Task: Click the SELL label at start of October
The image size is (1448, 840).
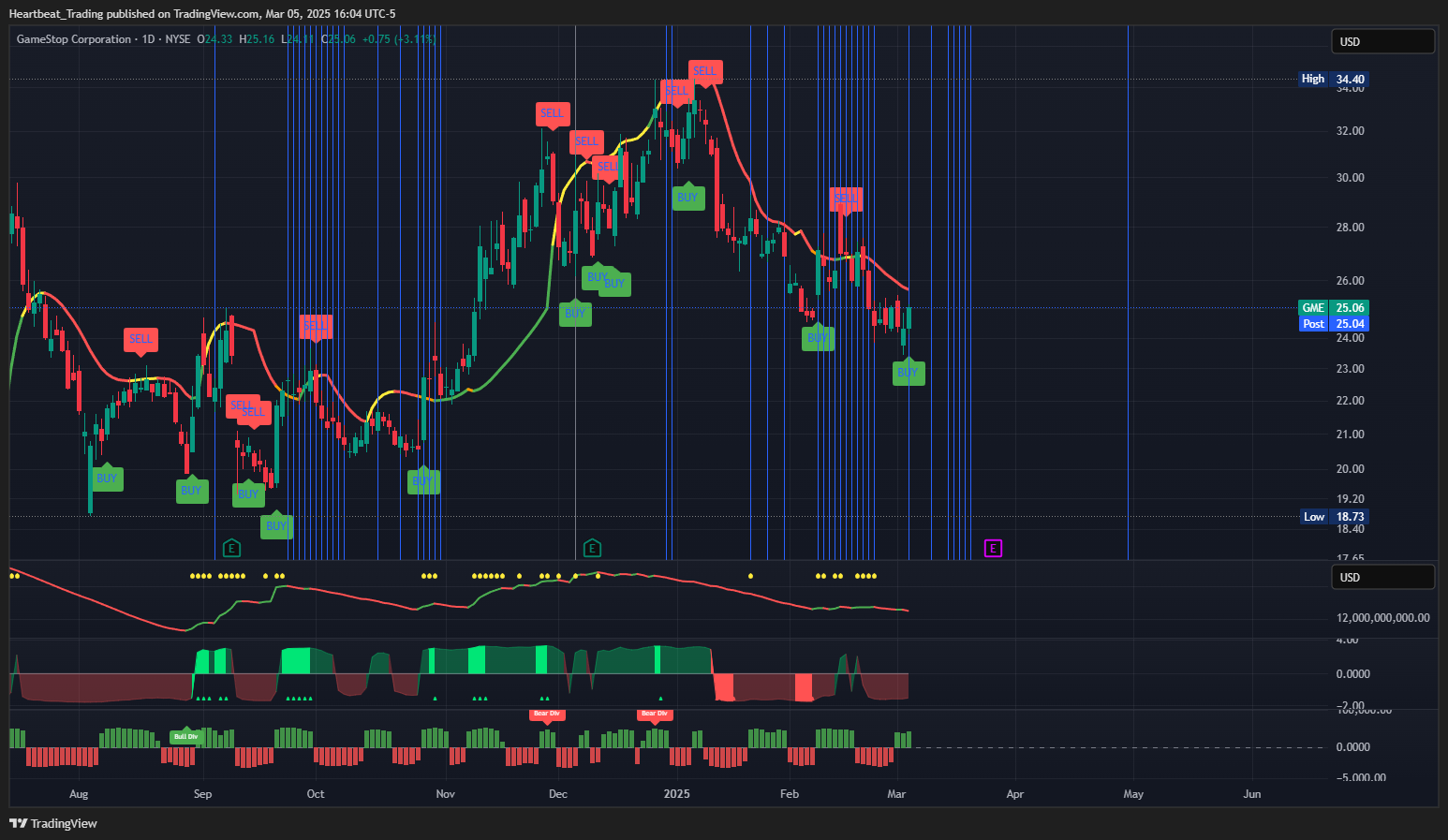Action: pos(317,327)
